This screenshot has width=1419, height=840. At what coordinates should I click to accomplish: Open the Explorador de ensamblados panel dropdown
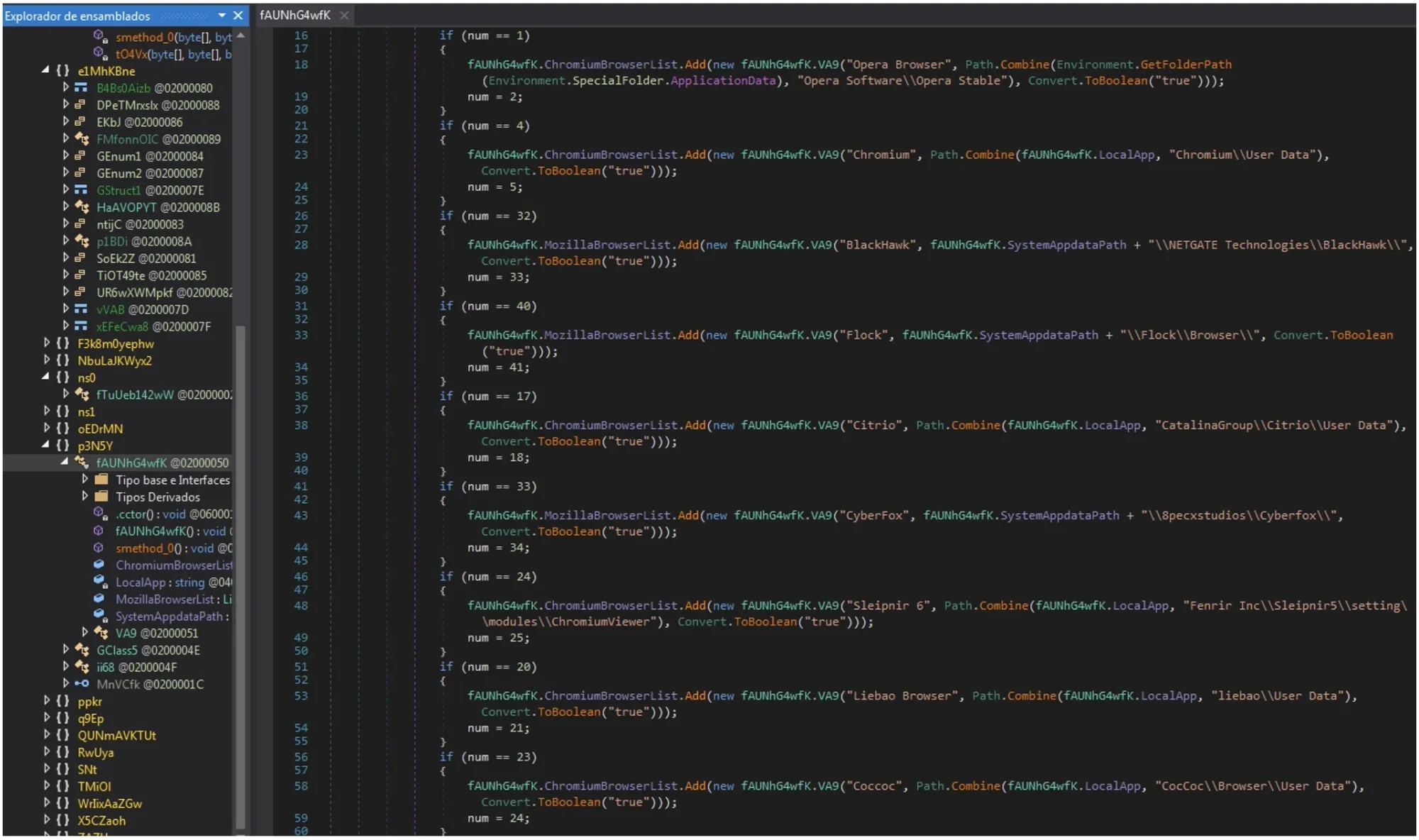[222, 15]
